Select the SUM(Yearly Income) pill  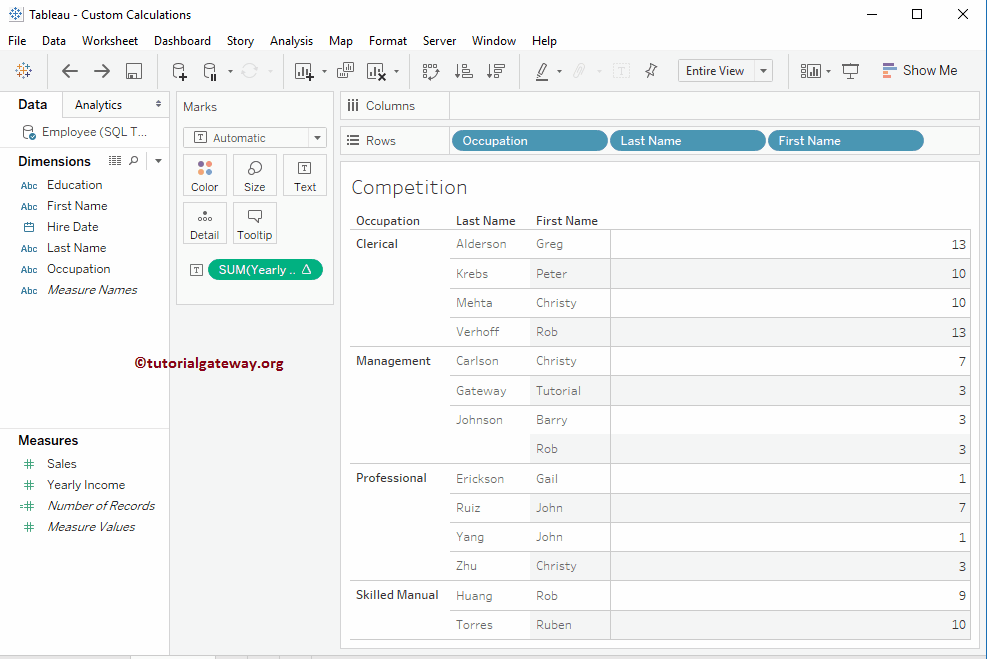265,269
